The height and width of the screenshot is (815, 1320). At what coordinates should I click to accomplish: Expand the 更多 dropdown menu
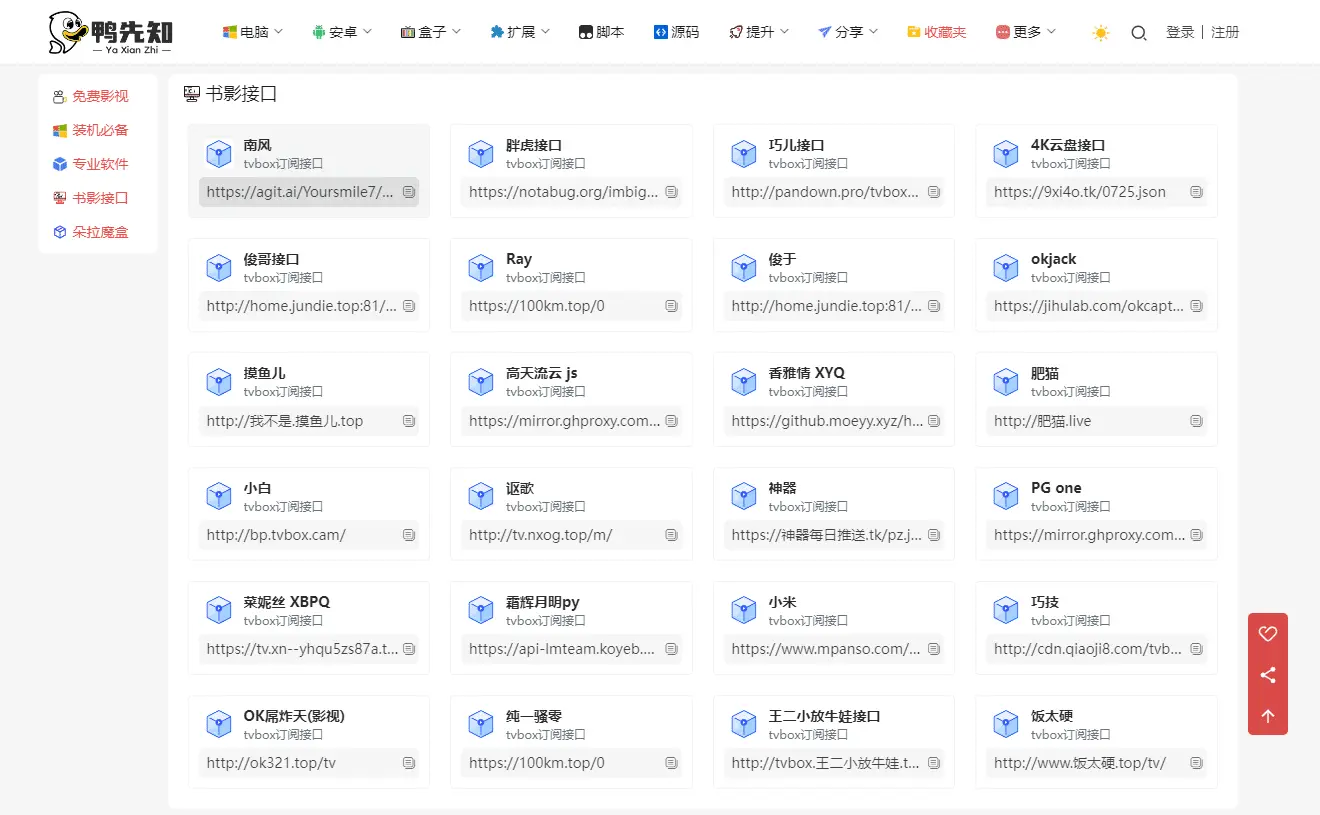pos(1026,32)
